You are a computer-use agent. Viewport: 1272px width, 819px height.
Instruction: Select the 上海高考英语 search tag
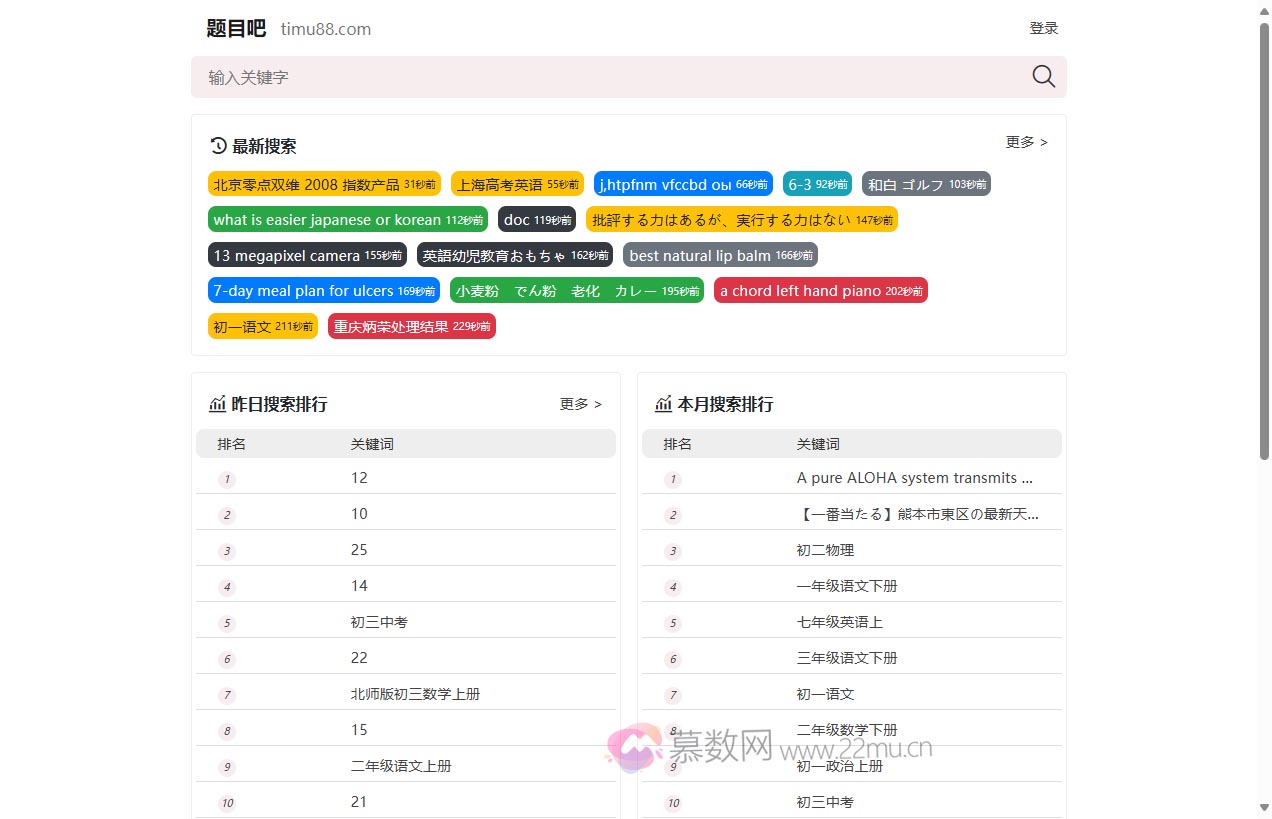point(518,184)
